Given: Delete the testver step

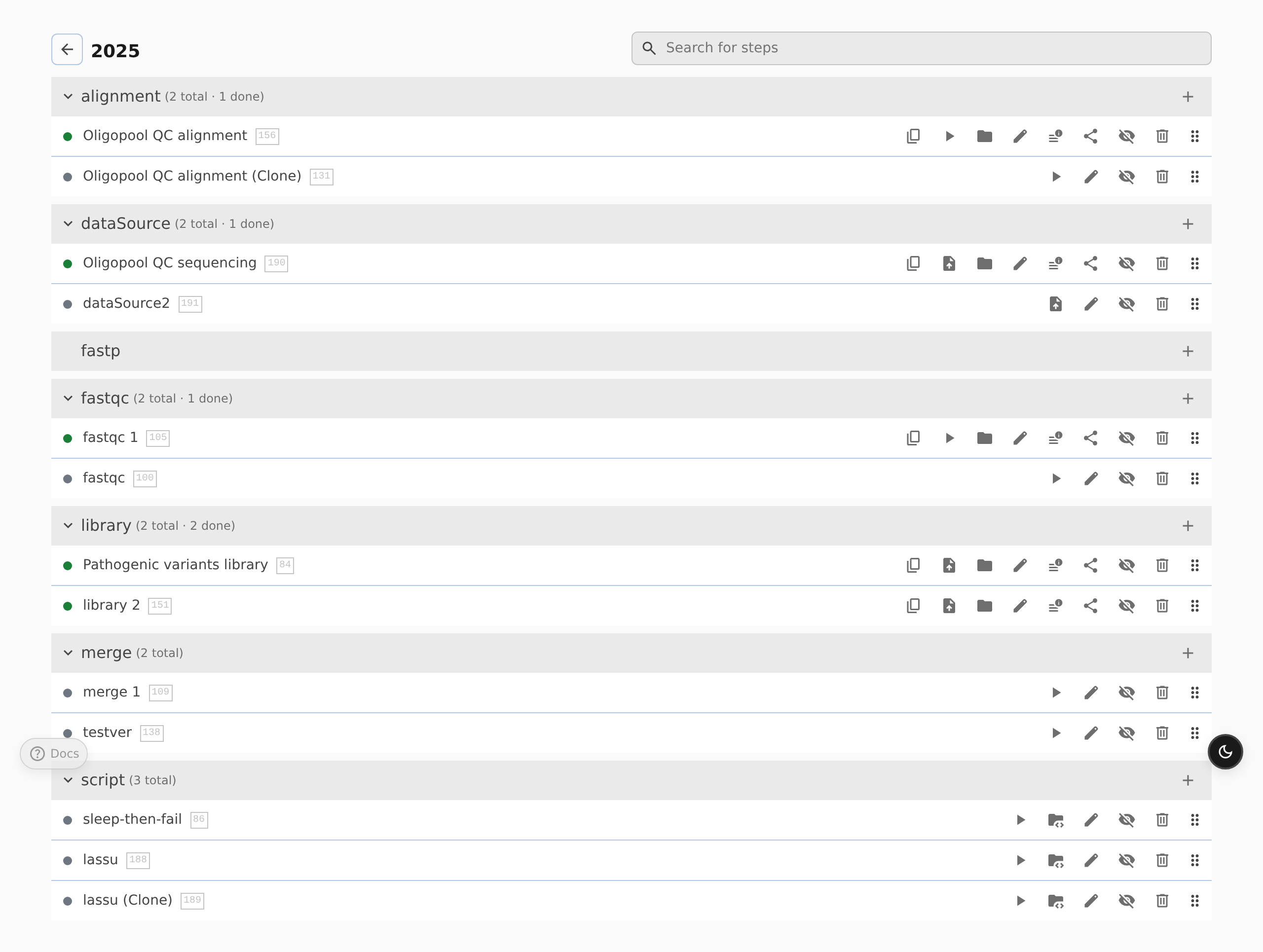Looking at the screenshot, I should 1162,733.
